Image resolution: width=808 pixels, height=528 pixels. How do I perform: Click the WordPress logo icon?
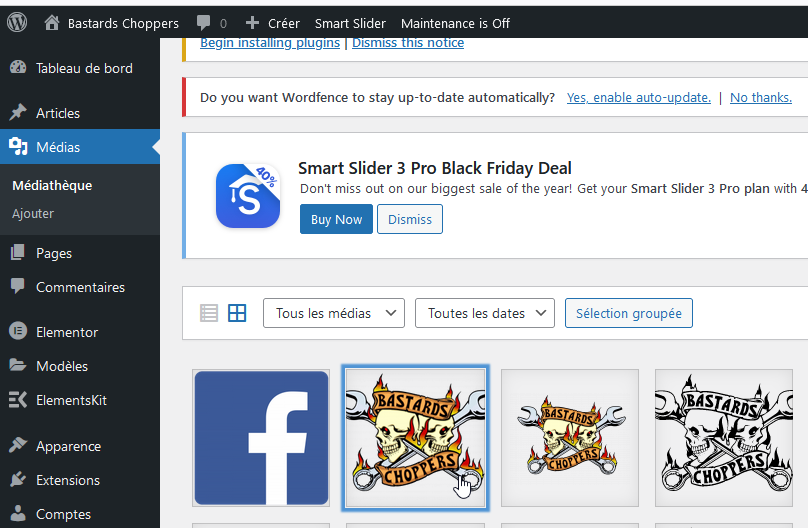pos(19,23)
